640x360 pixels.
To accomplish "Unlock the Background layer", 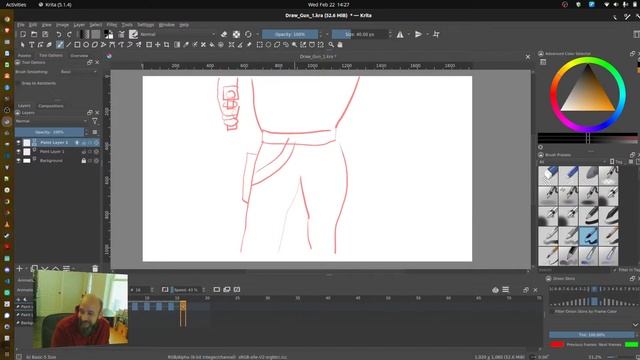I will 84,160.
